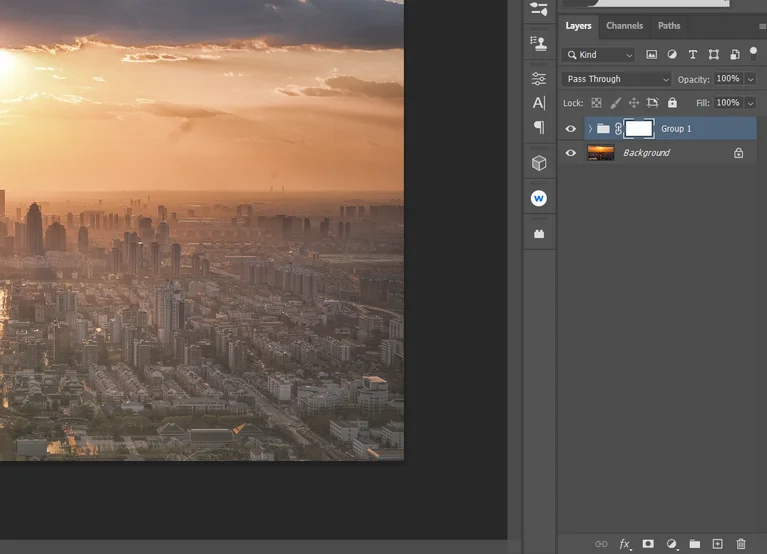Viewport: 767px width, 554px height.
Task: Toggle the layer filtering on/off switch
Action: click(x=753, y=53)
